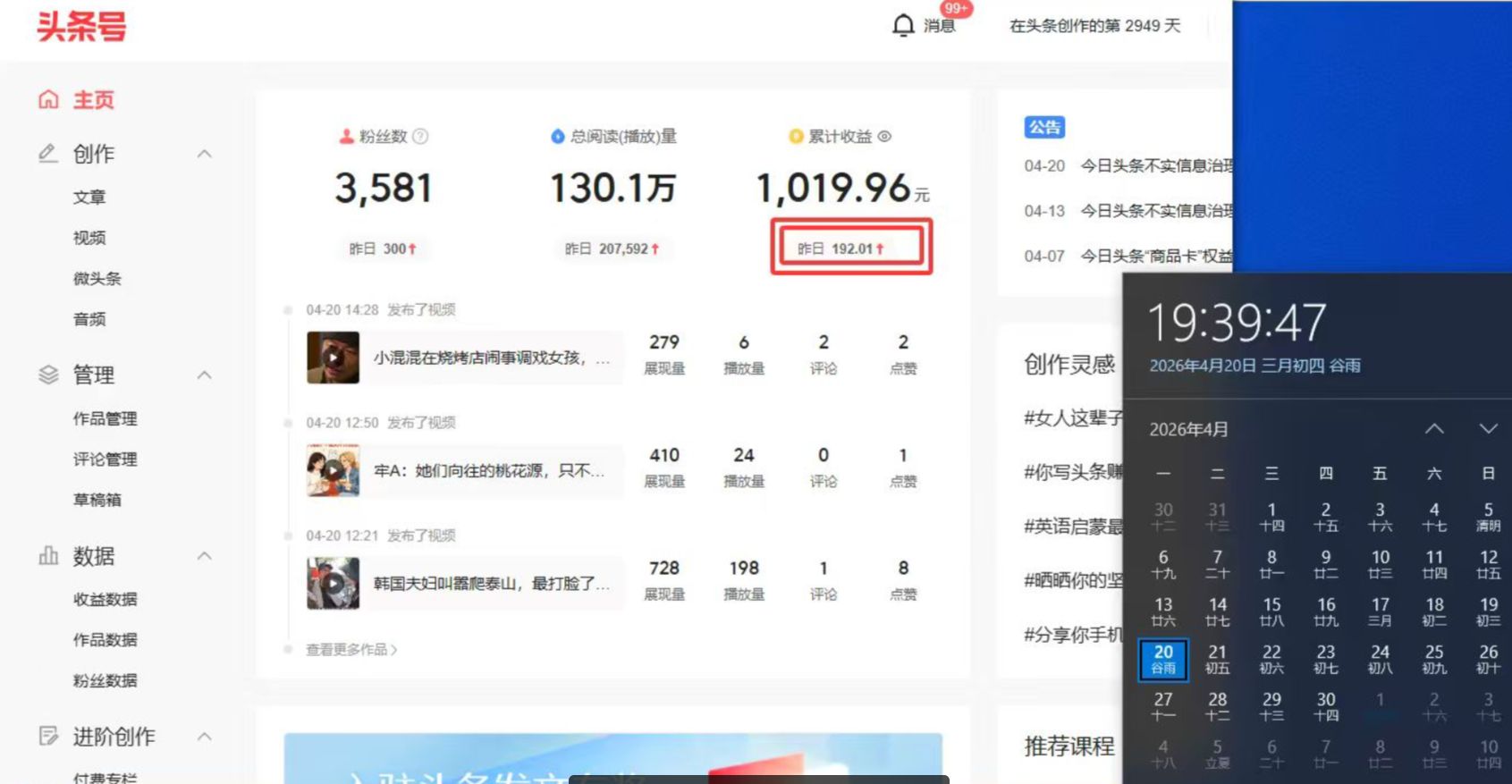Click the 管理 layers icon
The width and height of the screenshot is (1512, 784).
click(x=48, y=375)
